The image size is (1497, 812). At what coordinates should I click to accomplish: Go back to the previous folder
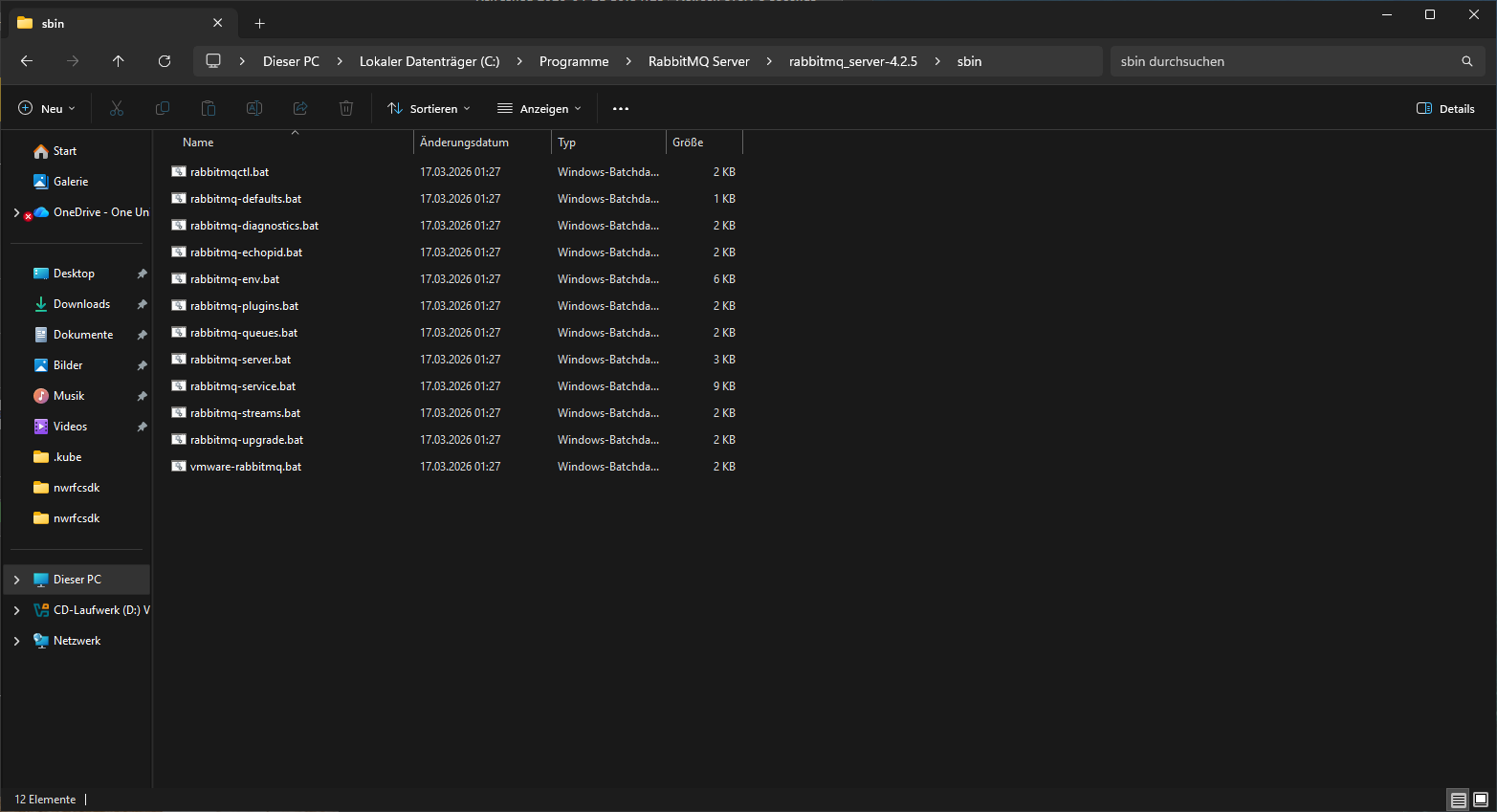pyautogui.click(x=27, y=61)
